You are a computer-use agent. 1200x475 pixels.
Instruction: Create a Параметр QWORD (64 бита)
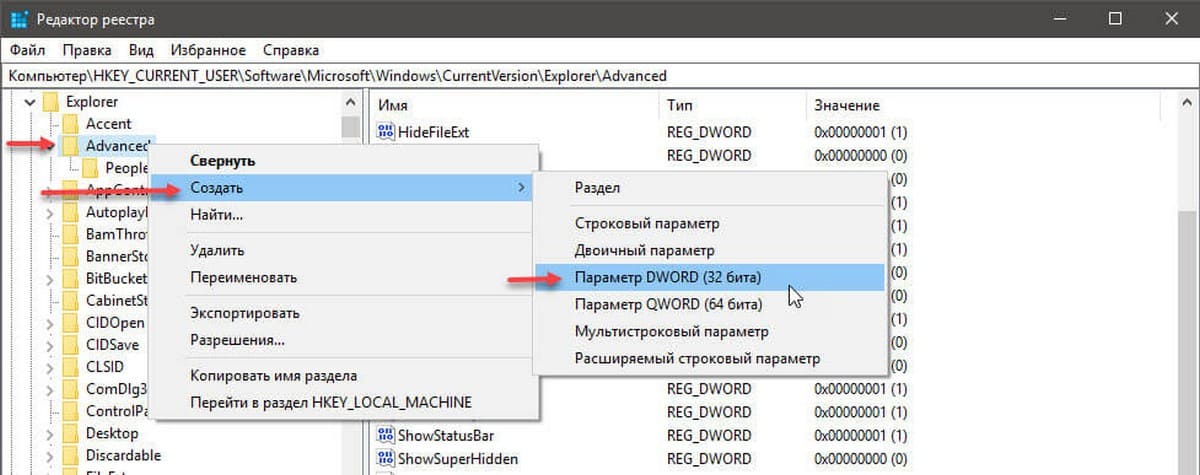click(709, 304)
